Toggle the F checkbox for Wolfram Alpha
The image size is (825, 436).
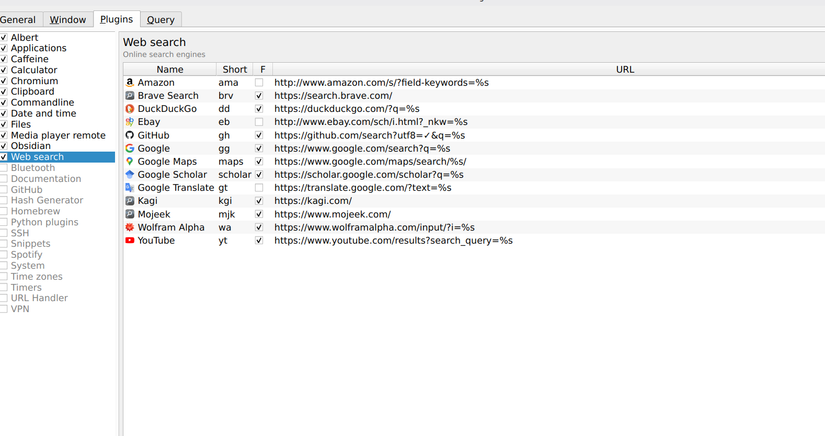click(259, 227)
